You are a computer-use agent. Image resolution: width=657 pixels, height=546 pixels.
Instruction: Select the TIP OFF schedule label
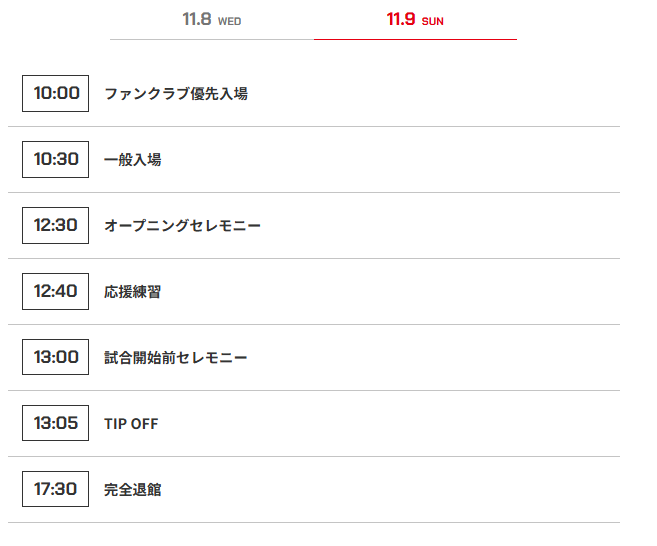pyautogui.click(x=131, y=424)
